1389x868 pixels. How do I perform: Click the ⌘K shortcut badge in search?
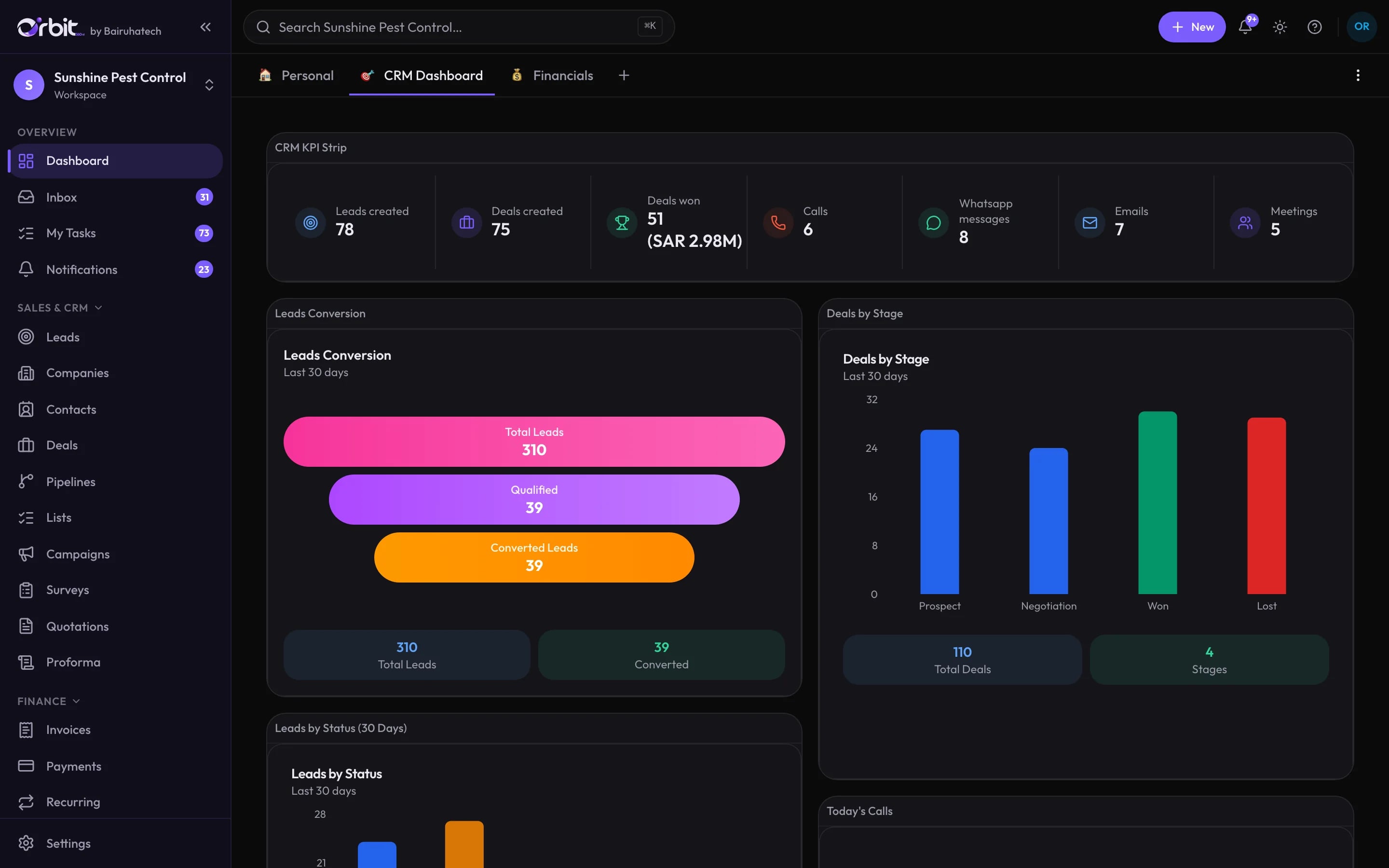(650, 26)
